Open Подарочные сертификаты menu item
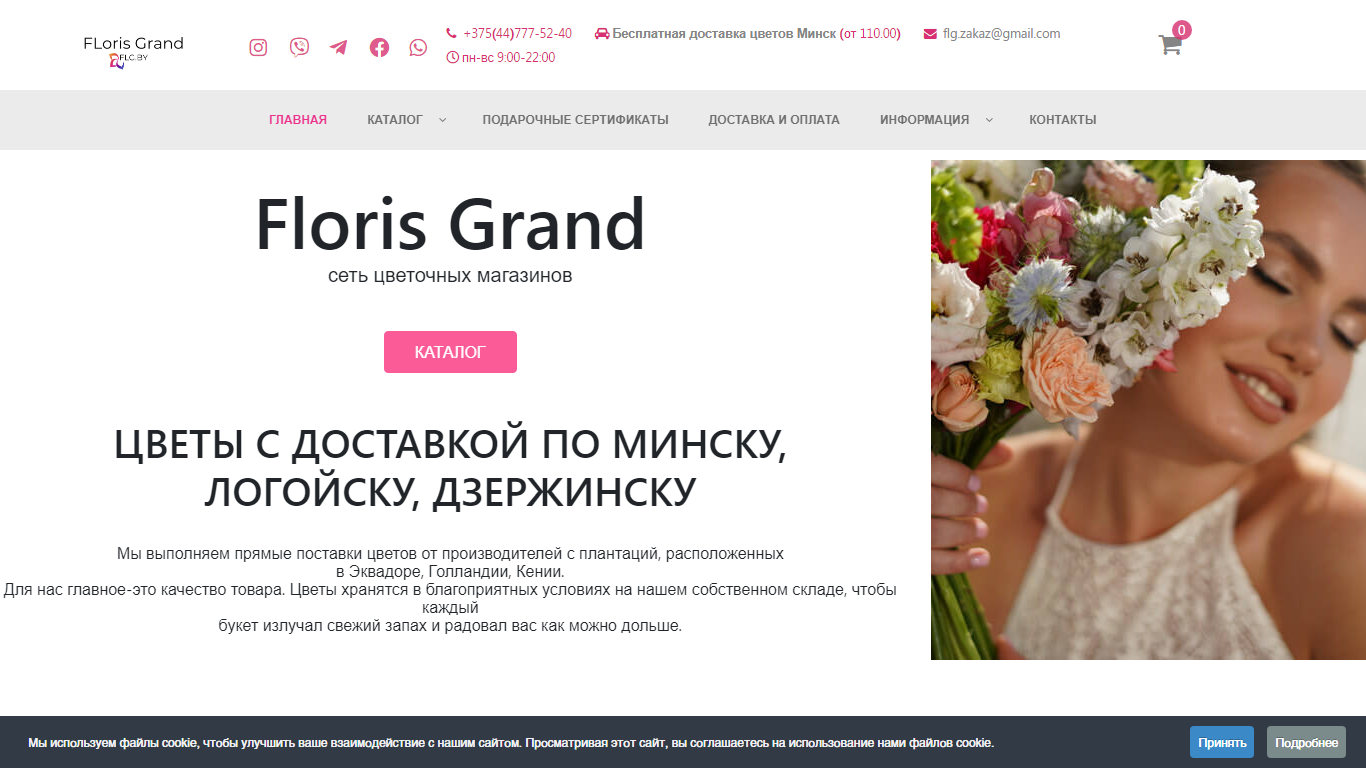The image size is (1366, 768). [x=575, y=120]
